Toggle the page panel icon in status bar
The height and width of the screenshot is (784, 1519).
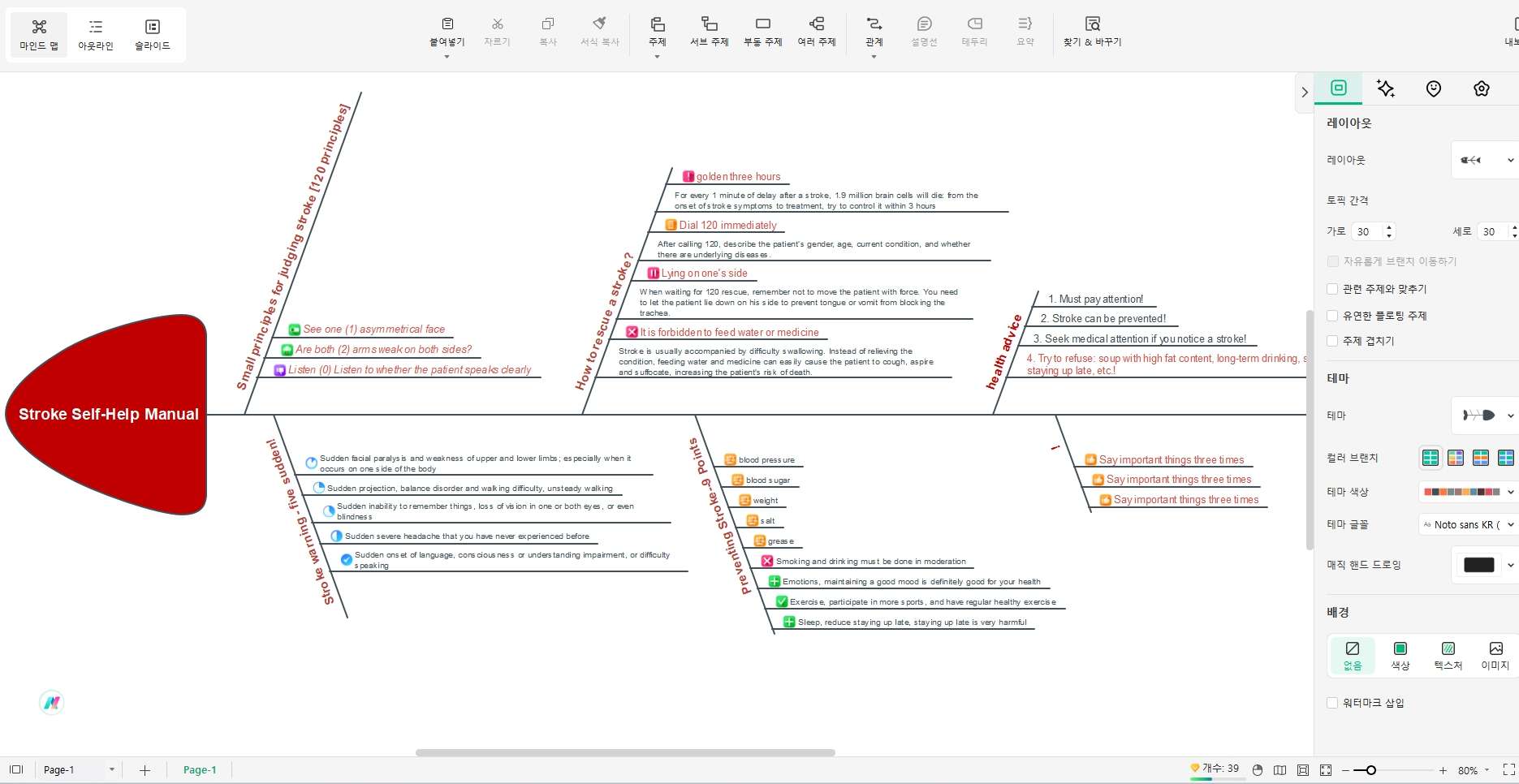16,769
